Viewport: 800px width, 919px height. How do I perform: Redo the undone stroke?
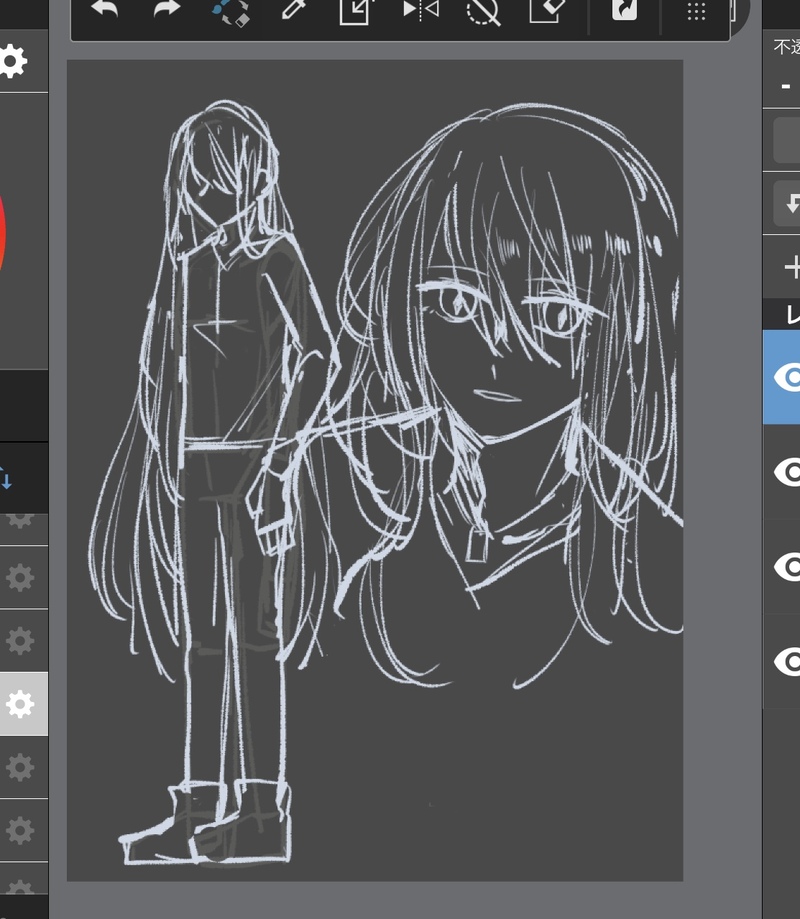[x=167, y=9]
